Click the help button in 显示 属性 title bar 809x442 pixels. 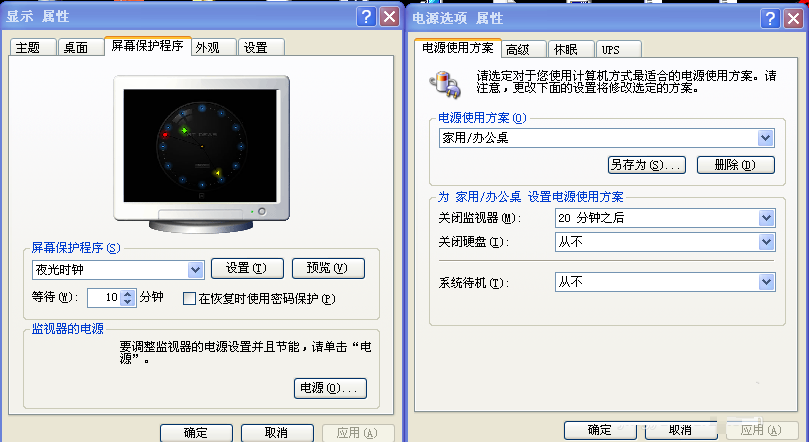367,17
